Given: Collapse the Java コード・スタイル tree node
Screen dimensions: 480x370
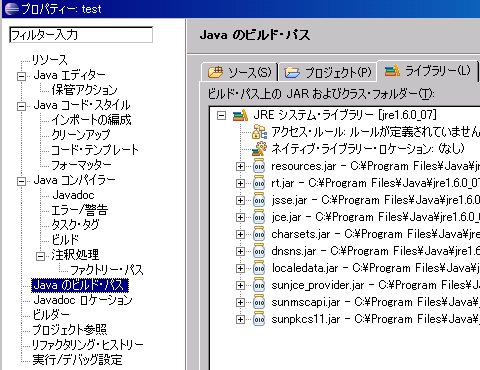Looking at the screenshot, I should click(21, 106).
